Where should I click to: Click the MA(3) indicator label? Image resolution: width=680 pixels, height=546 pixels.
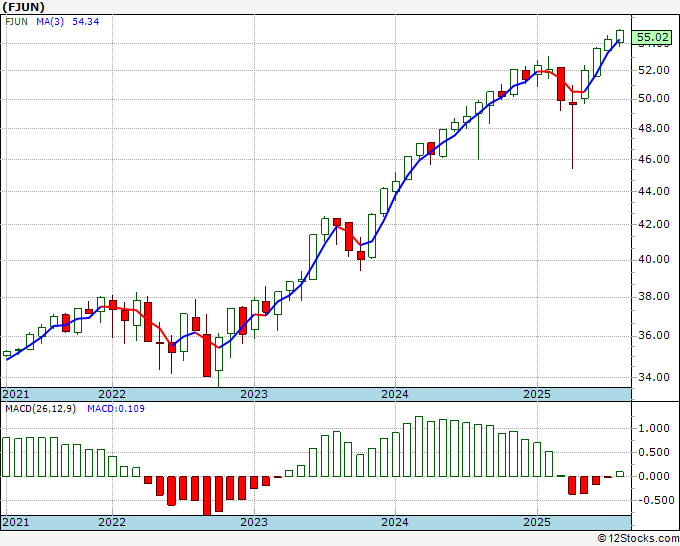tap(50, 22)
